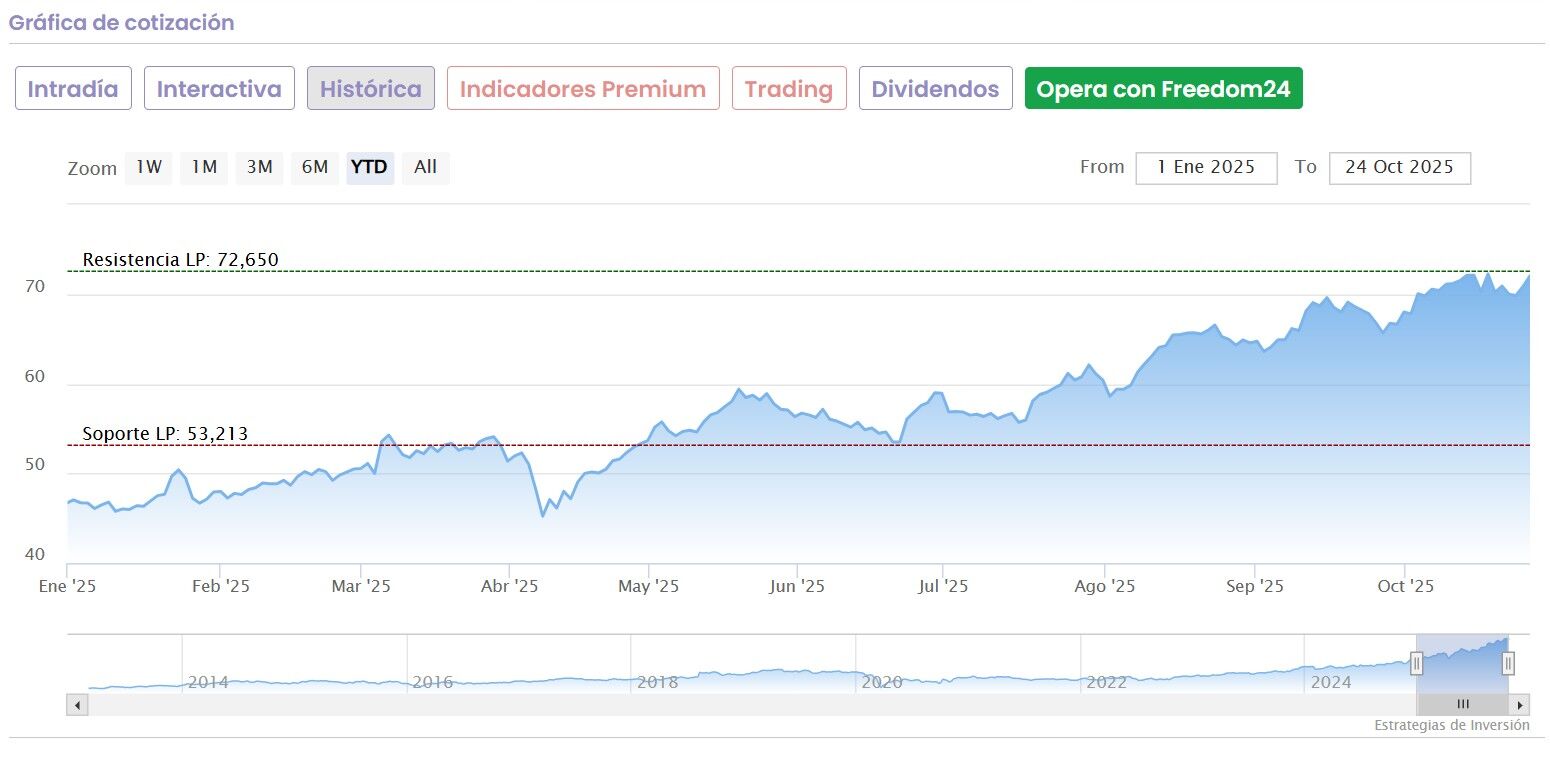Click the horizontal scrollbar thumb grip

tap(1463, 705)
